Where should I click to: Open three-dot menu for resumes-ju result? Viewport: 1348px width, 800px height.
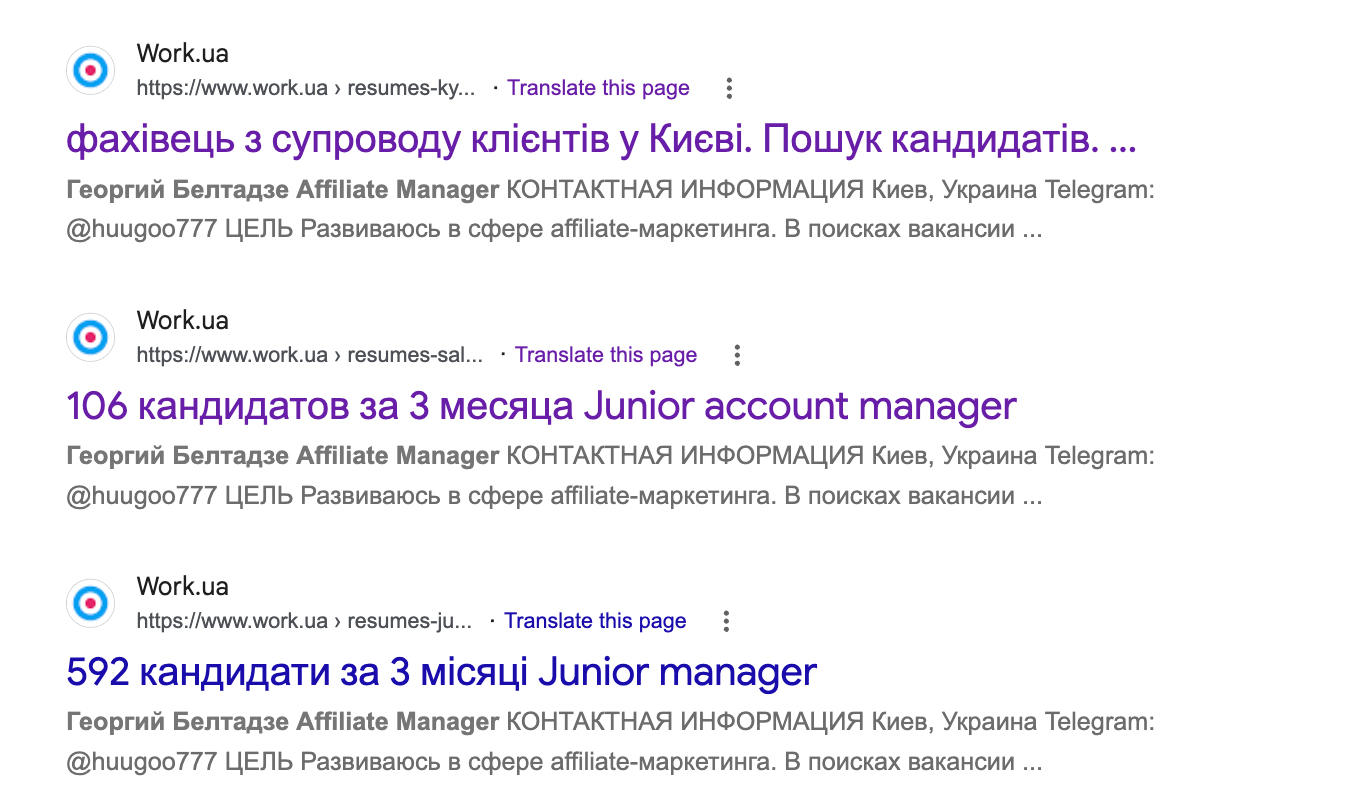726,621
